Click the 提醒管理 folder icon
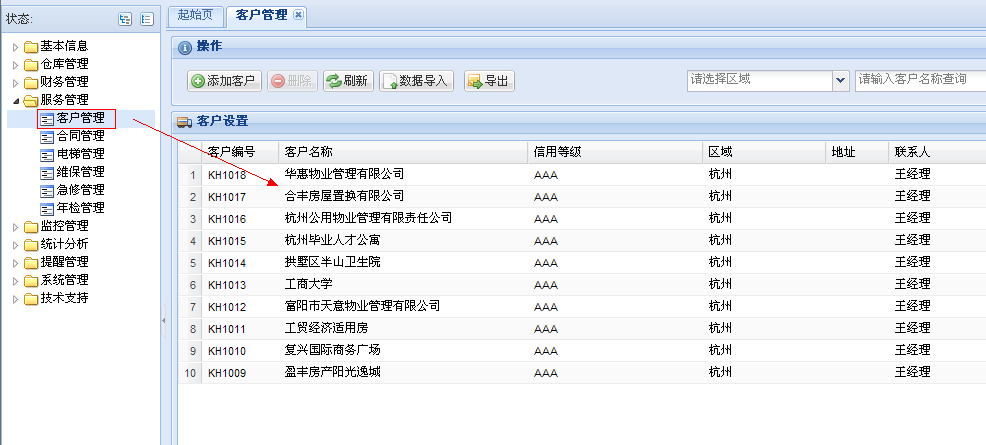986x445 pixels. [x=31, y=263]
